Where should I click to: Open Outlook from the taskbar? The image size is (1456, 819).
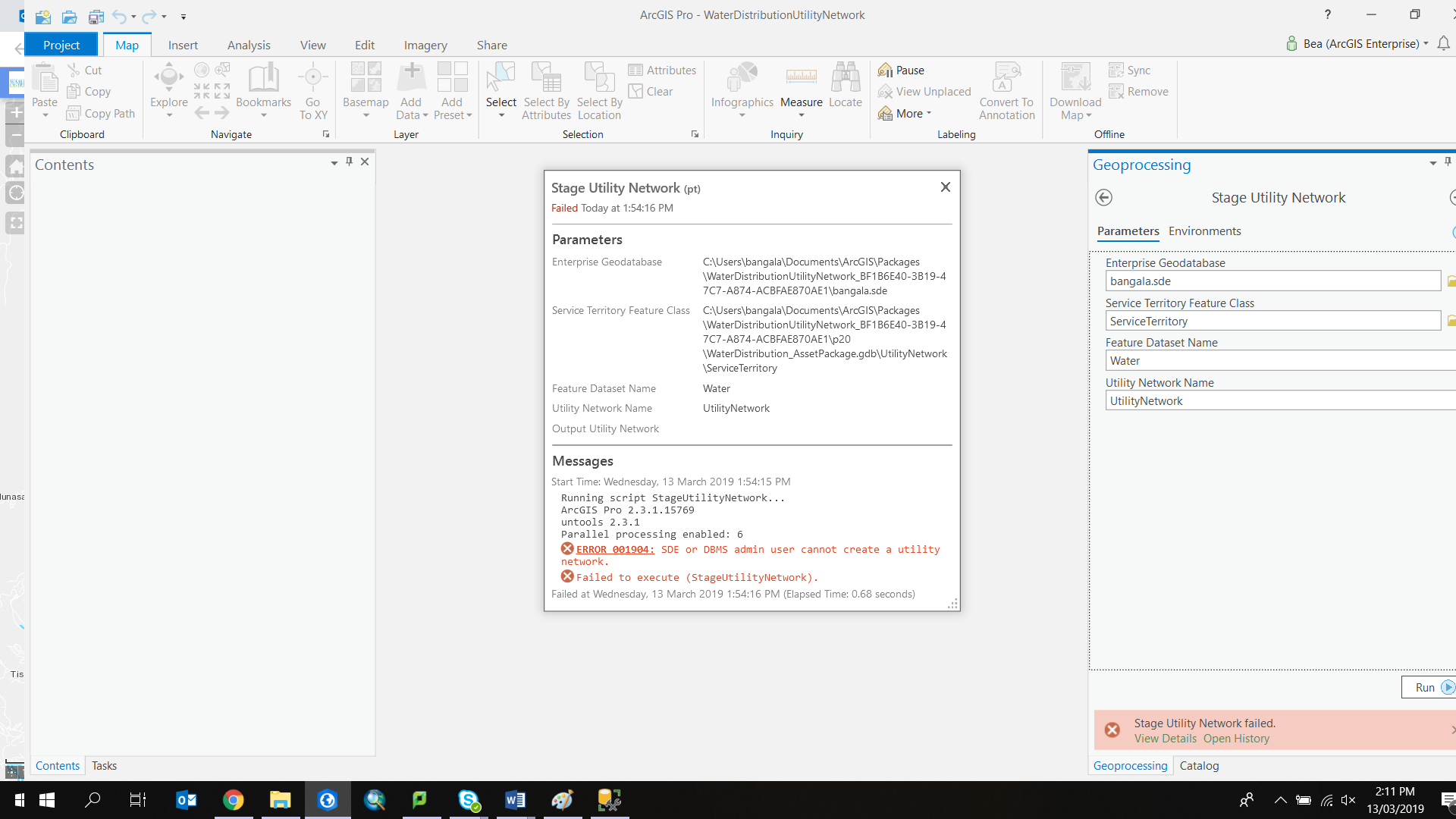(186, 800)
